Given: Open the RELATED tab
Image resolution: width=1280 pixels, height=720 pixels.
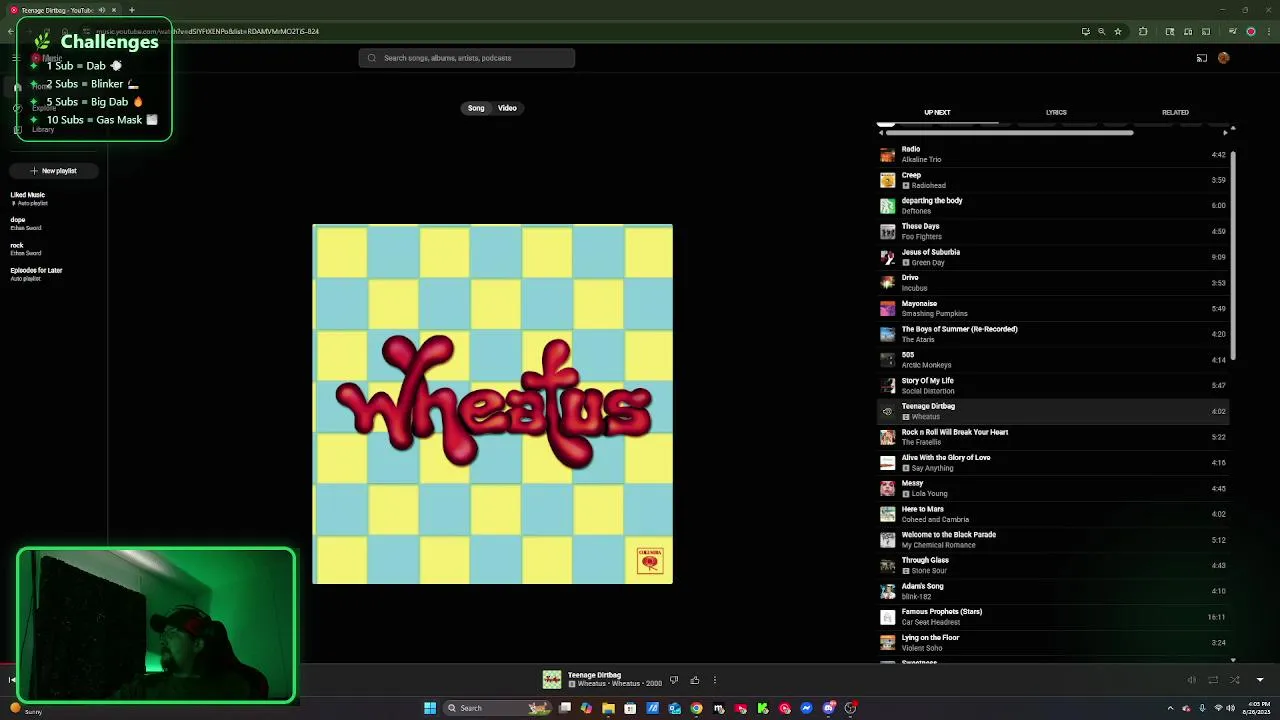Looking at the screenshot, I should tap(1175, 113).
